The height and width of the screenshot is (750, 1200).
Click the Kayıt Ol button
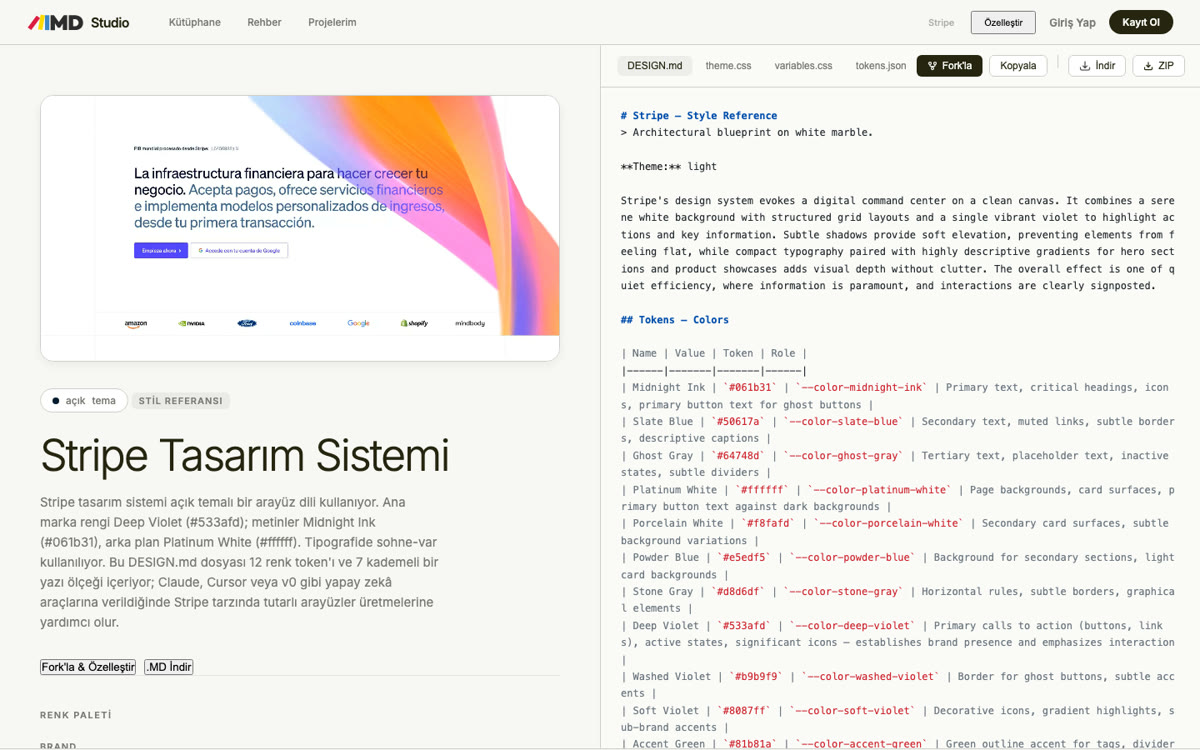1141,22
